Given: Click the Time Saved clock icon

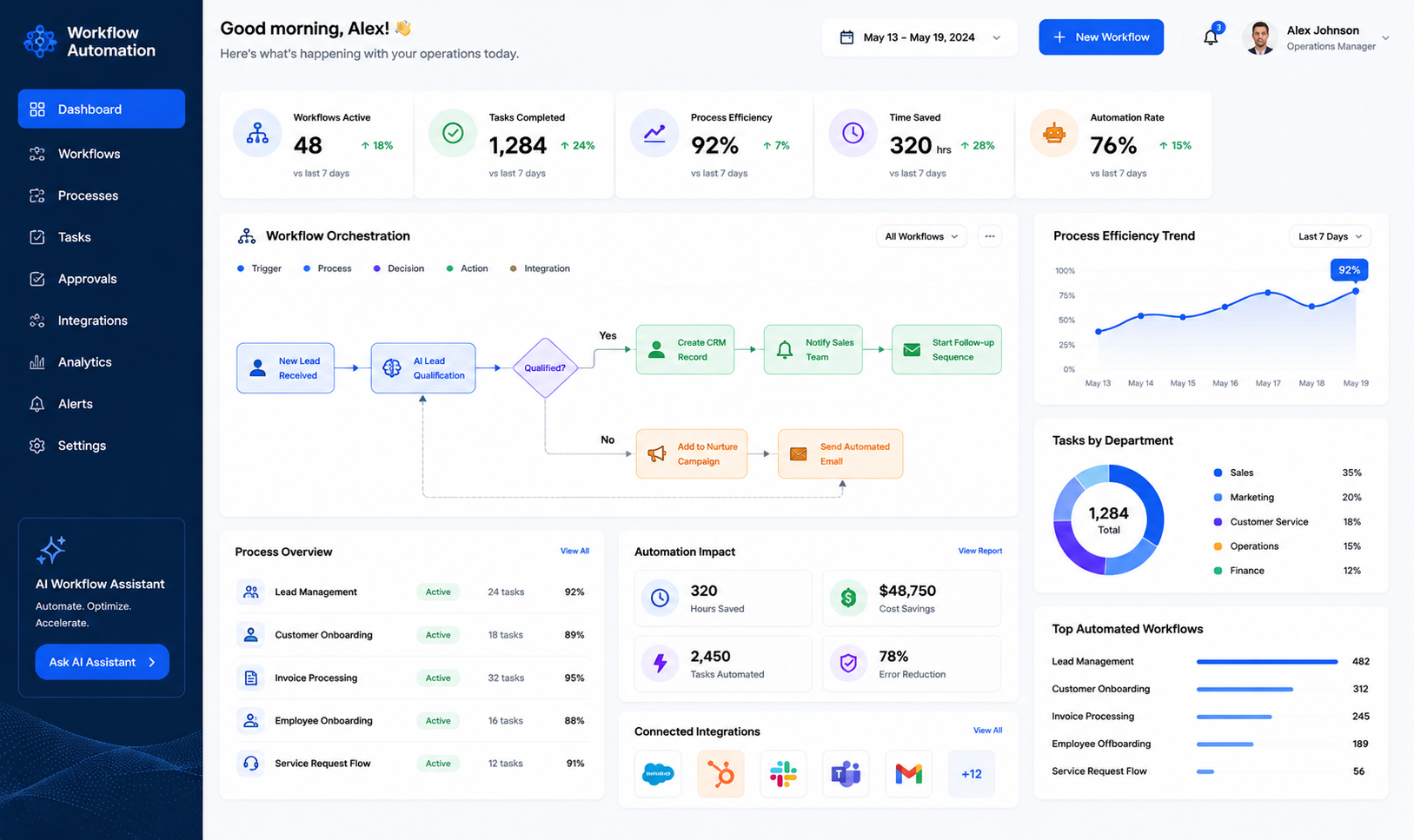Looking at the screenshot, I should (x=853, y=133).
